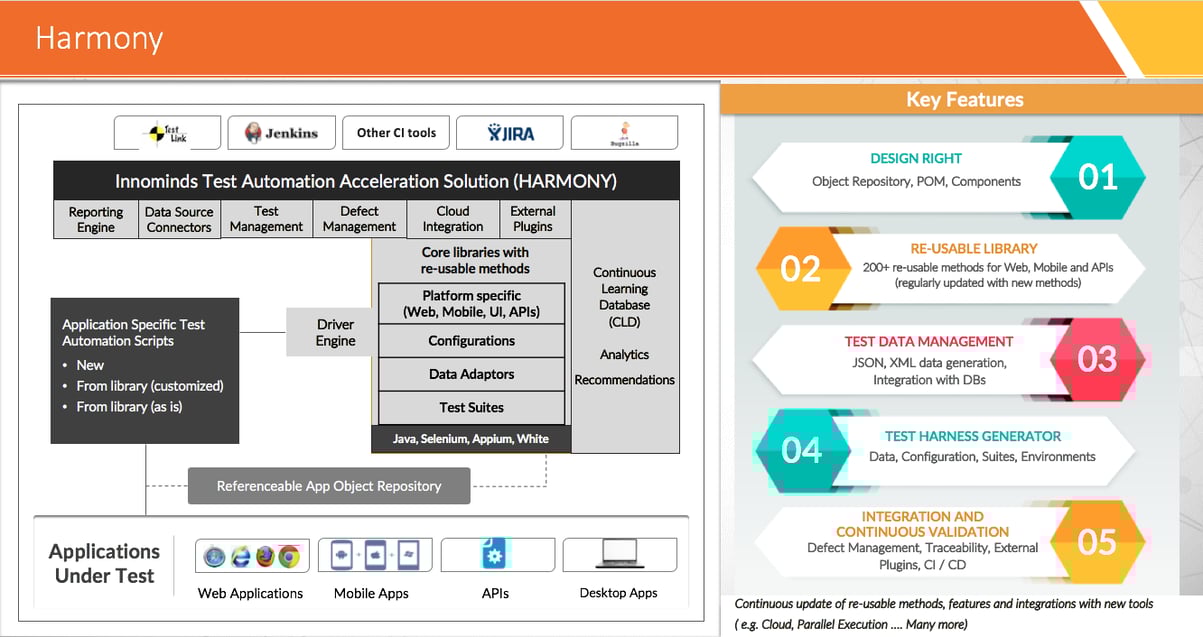Click the Internet Explorer icon

point(240,554)
